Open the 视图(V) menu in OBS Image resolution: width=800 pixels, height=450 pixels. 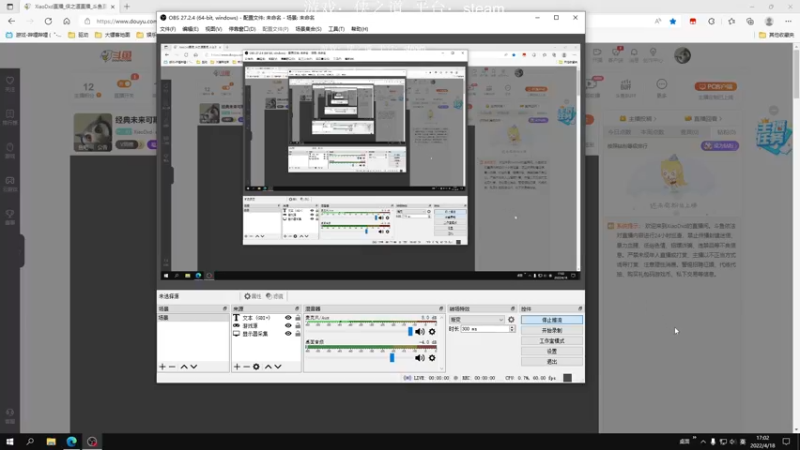(x=213, y=29)
